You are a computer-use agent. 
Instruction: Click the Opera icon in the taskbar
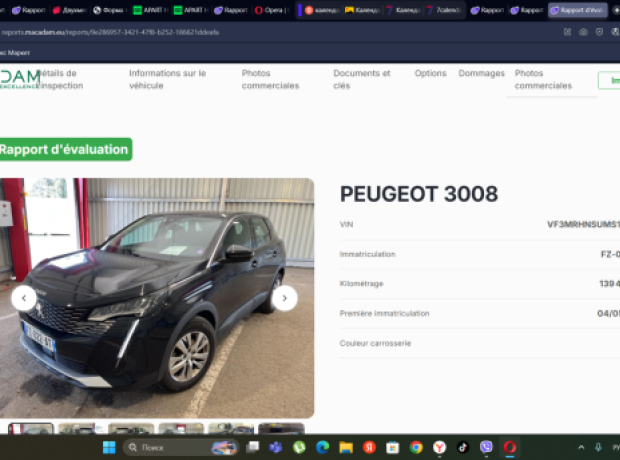coord(510,447)
